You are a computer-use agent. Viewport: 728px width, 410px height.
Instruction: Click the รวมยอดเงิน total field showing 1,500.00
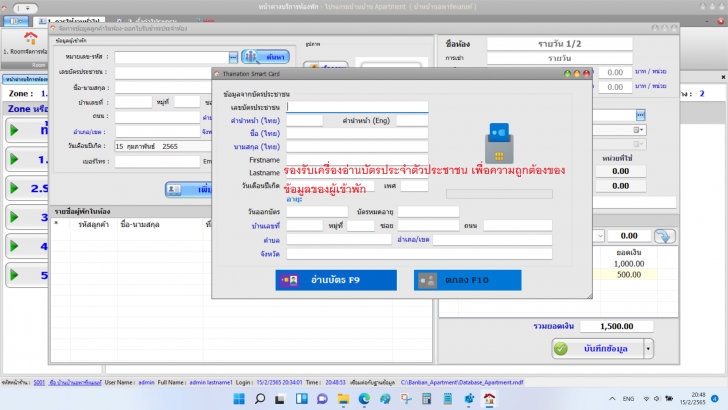617,326
